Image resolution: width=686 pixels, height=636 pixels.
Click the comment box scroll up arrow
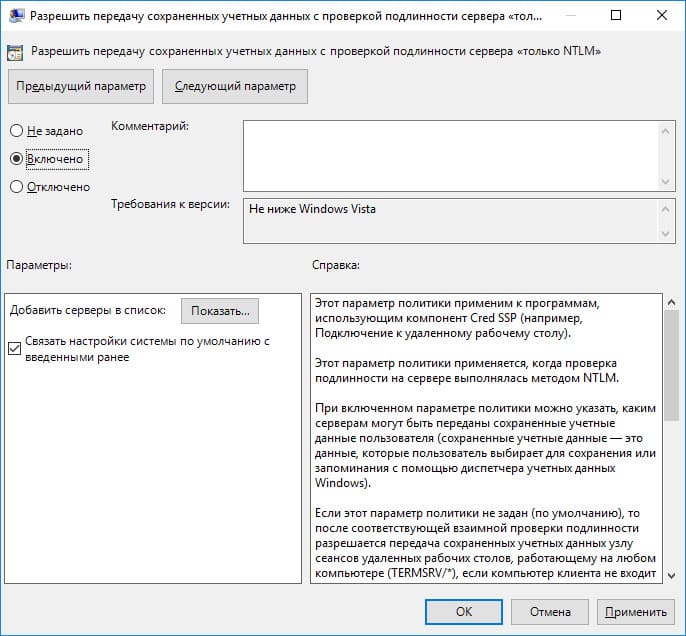tap(667, 129)
